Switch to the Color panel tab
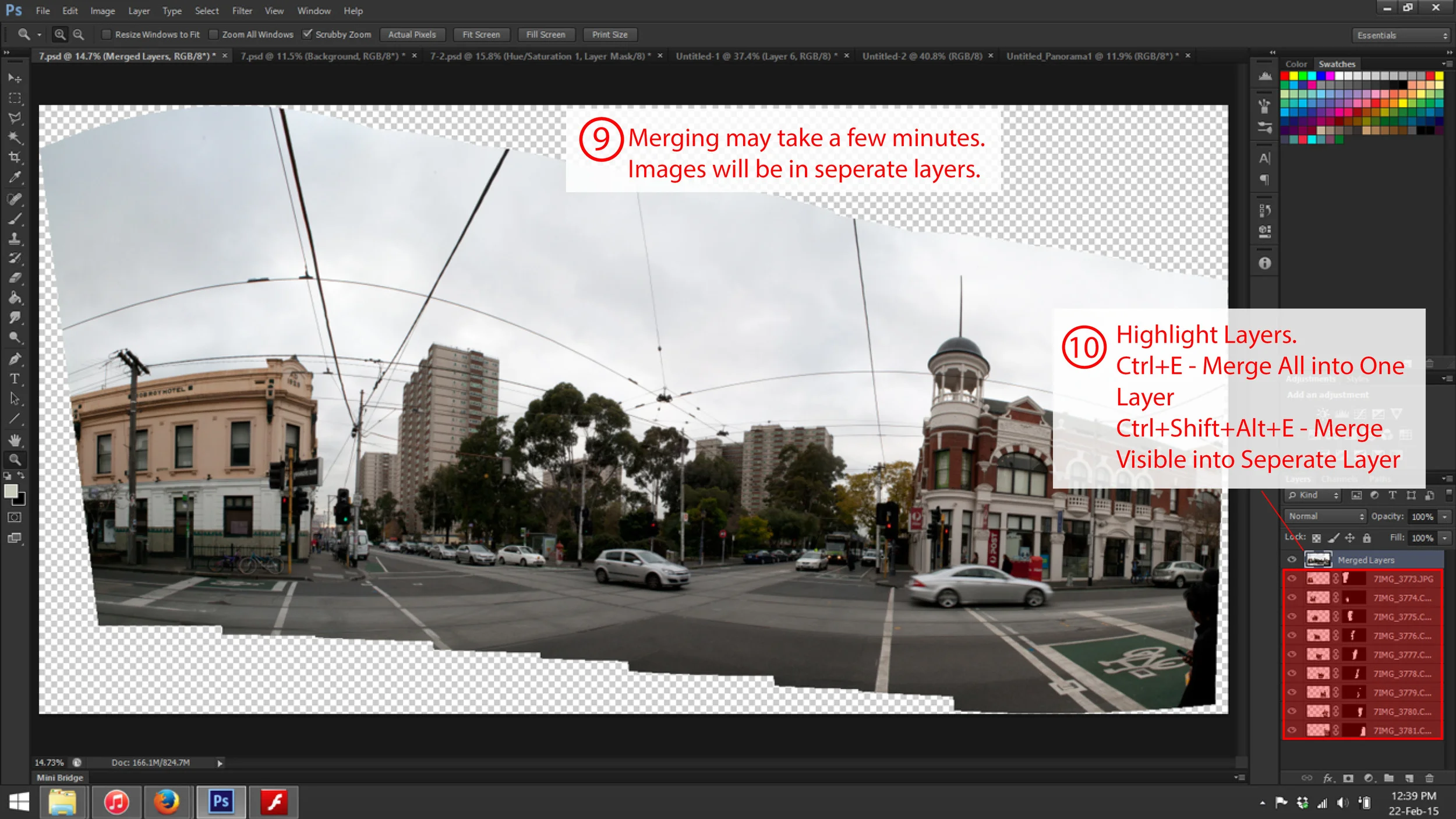Screen dimensions: 1456x819 (1296, 64)
